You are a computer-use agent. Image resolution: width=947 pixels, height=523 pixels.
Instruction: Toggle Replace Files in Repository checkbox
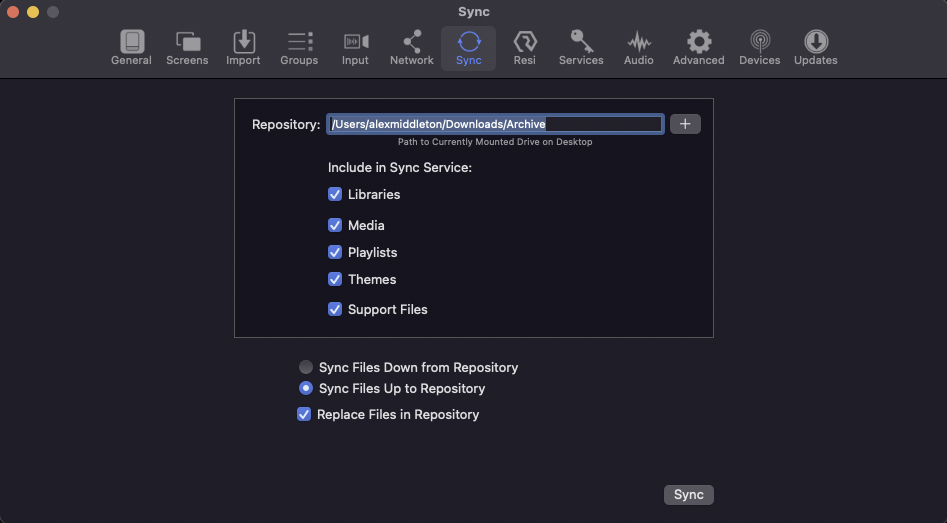click(304, 414)
